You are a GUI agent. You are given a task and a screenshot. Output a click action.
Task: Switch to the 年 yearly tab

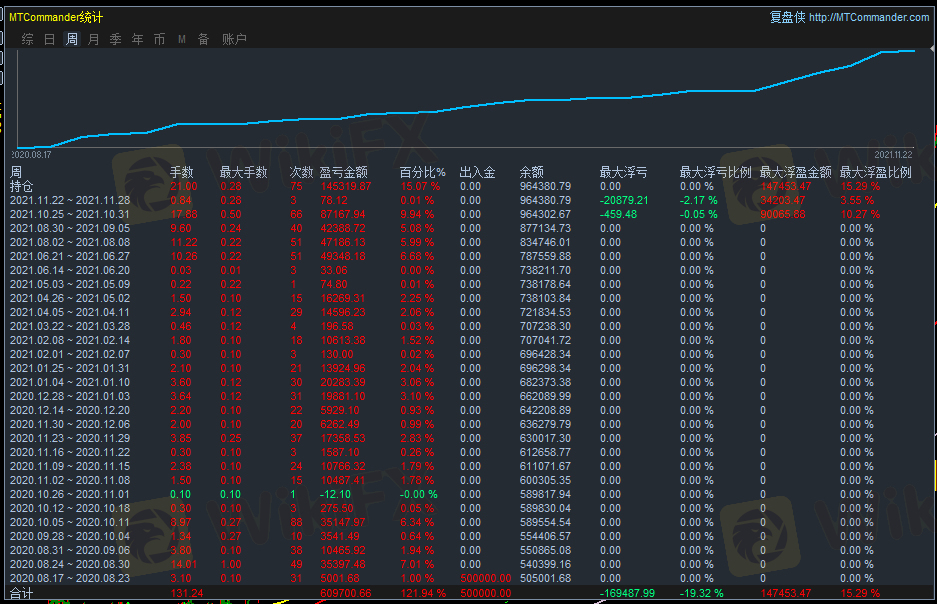click(138, 39)
